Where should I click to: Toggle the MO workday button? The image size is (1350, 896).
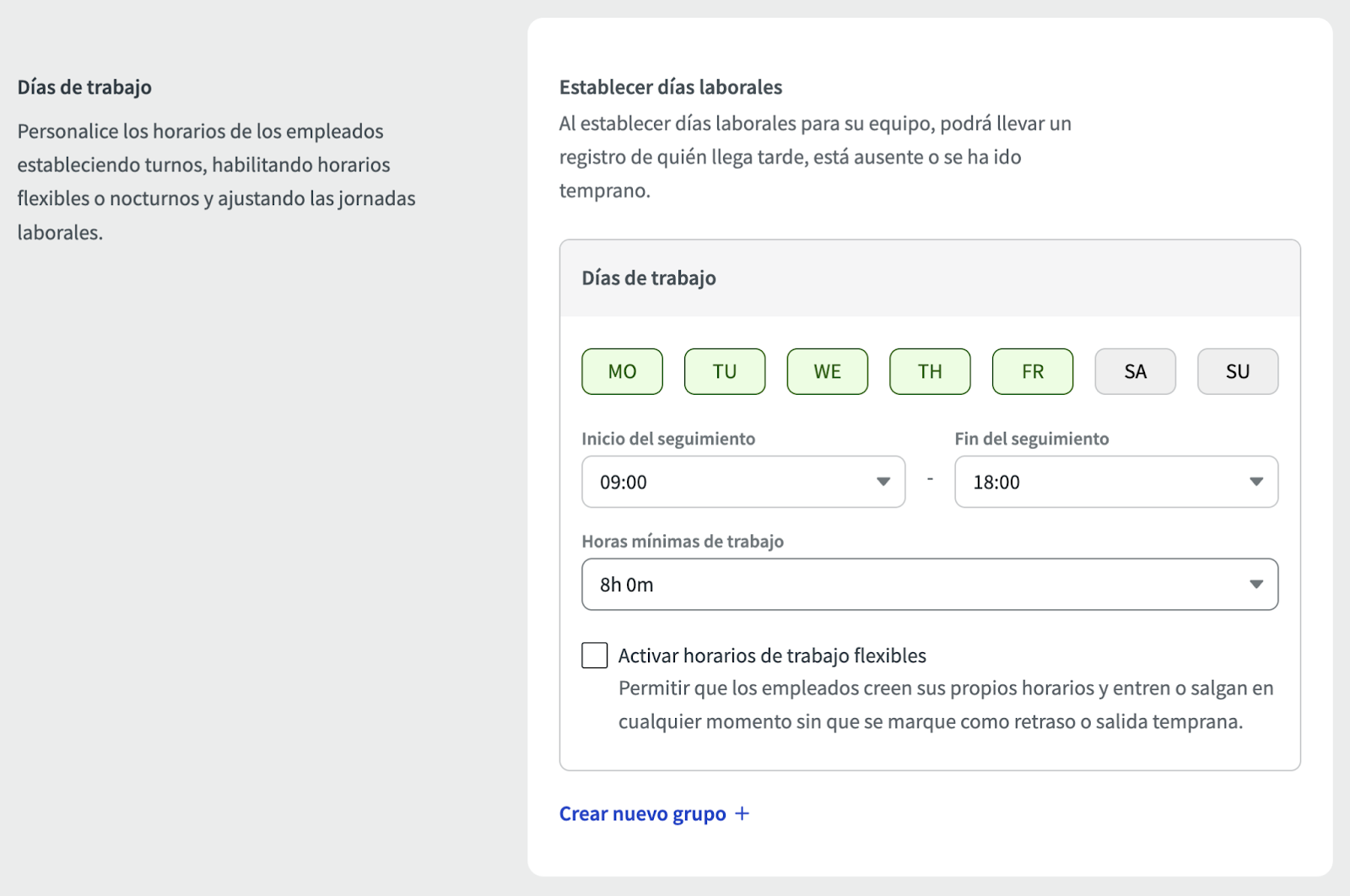click(x=622, y=371)
